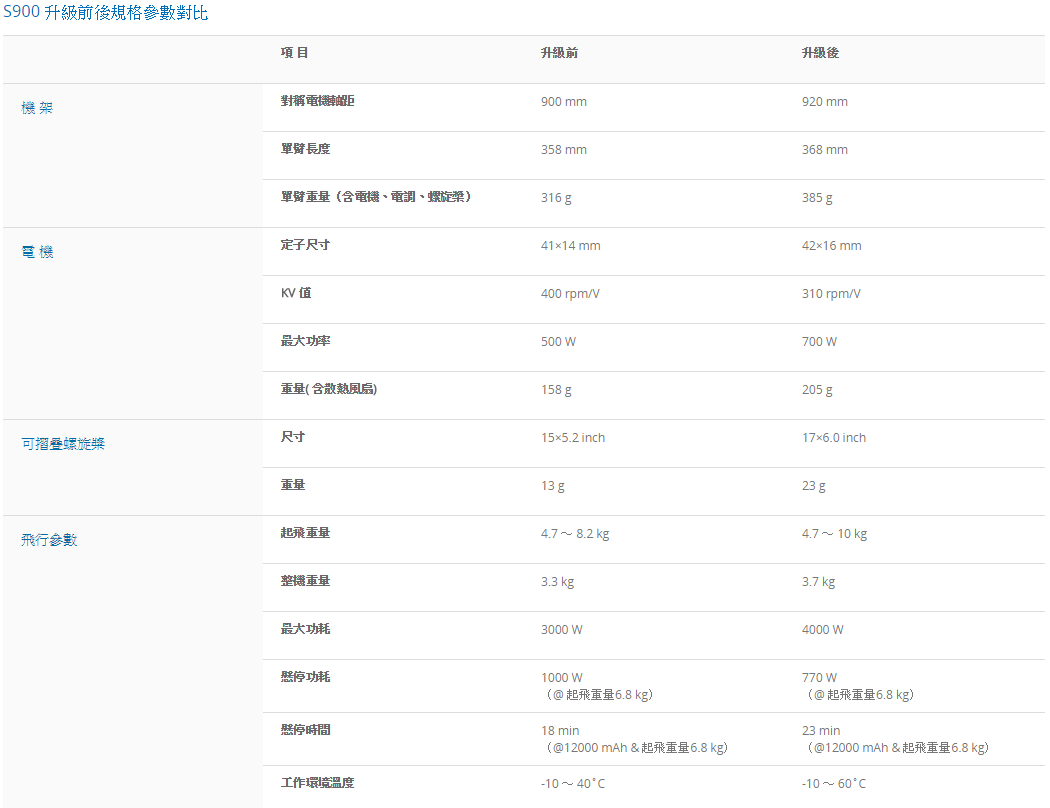Screen dimensions: 1050x808
Task: Click the '17×6.0 inch' value
Action: [x=834, y=438]
